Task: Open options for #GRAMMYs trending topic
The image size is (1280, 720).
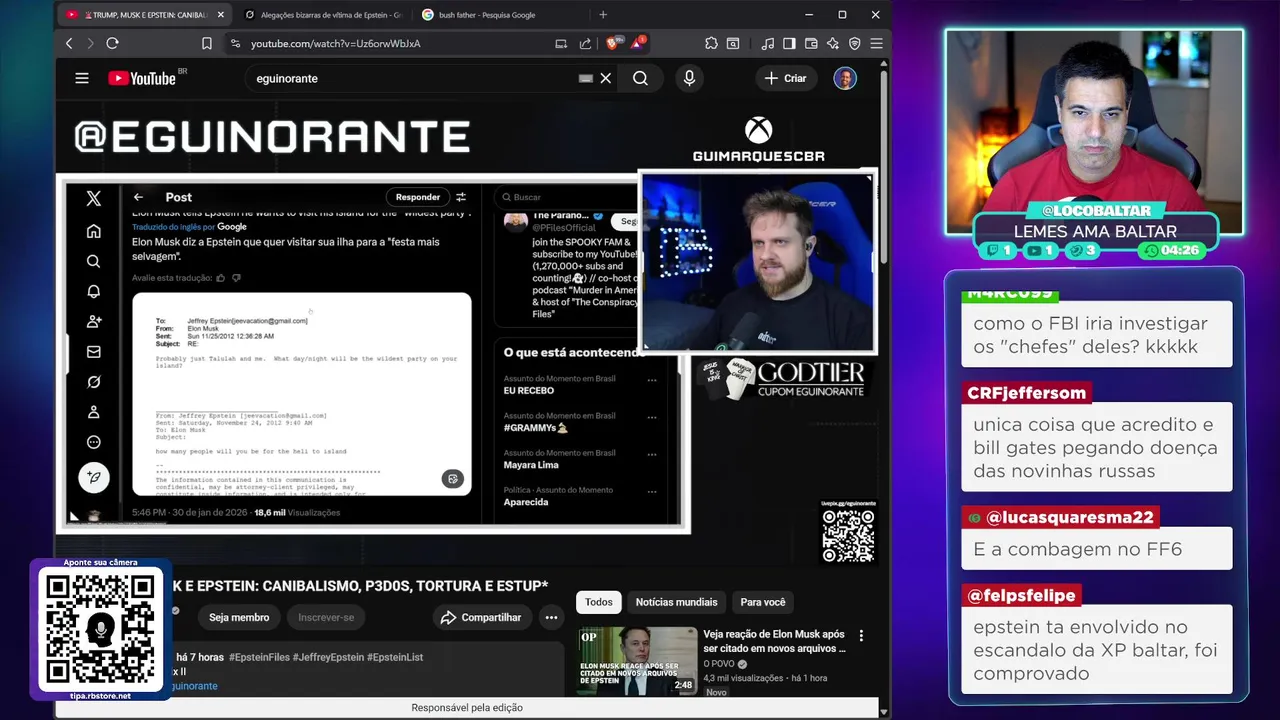Action: coord(652,417)
